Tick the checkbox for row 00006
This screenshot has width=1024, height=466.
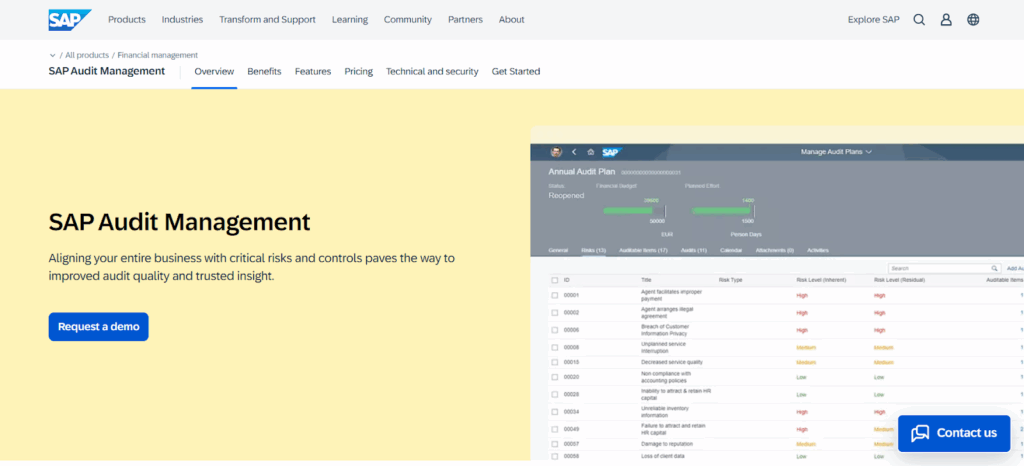point(554,330)
